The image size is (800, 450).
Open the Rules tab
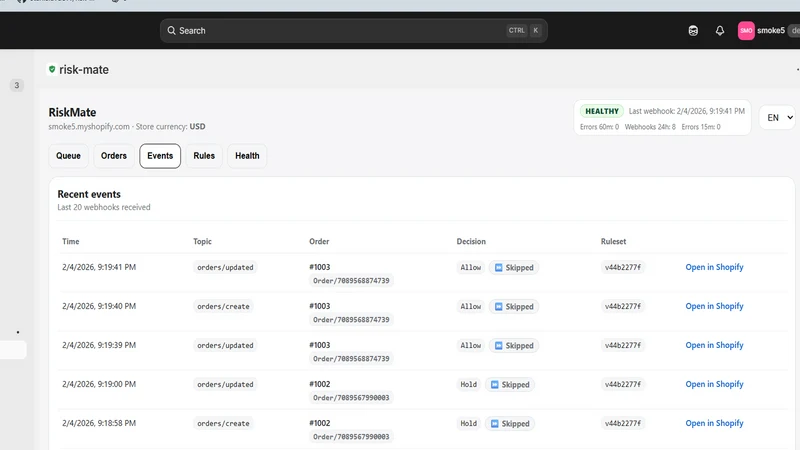[x=204, y=156]
